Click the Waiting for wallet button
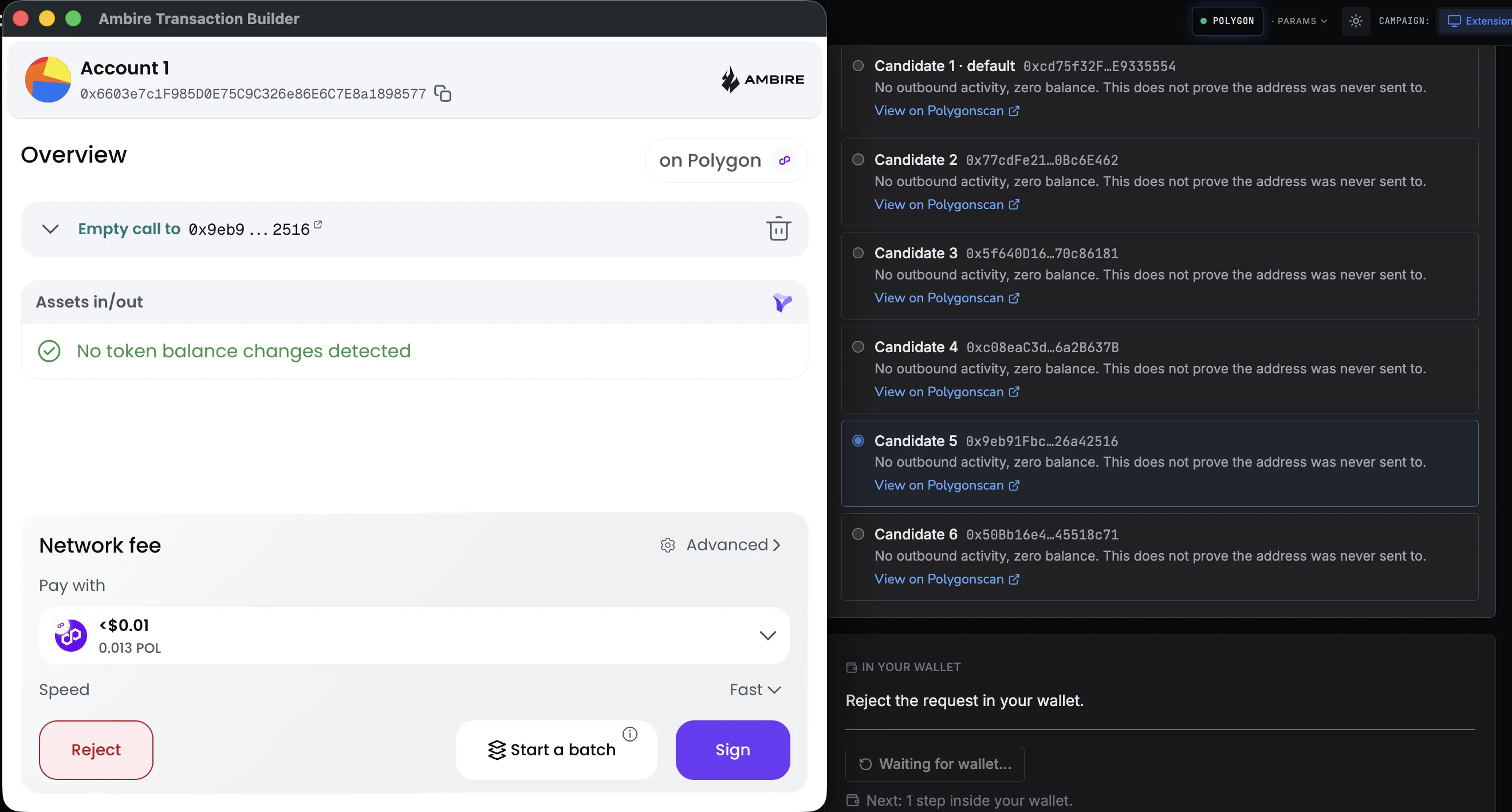 pos(935,764)
